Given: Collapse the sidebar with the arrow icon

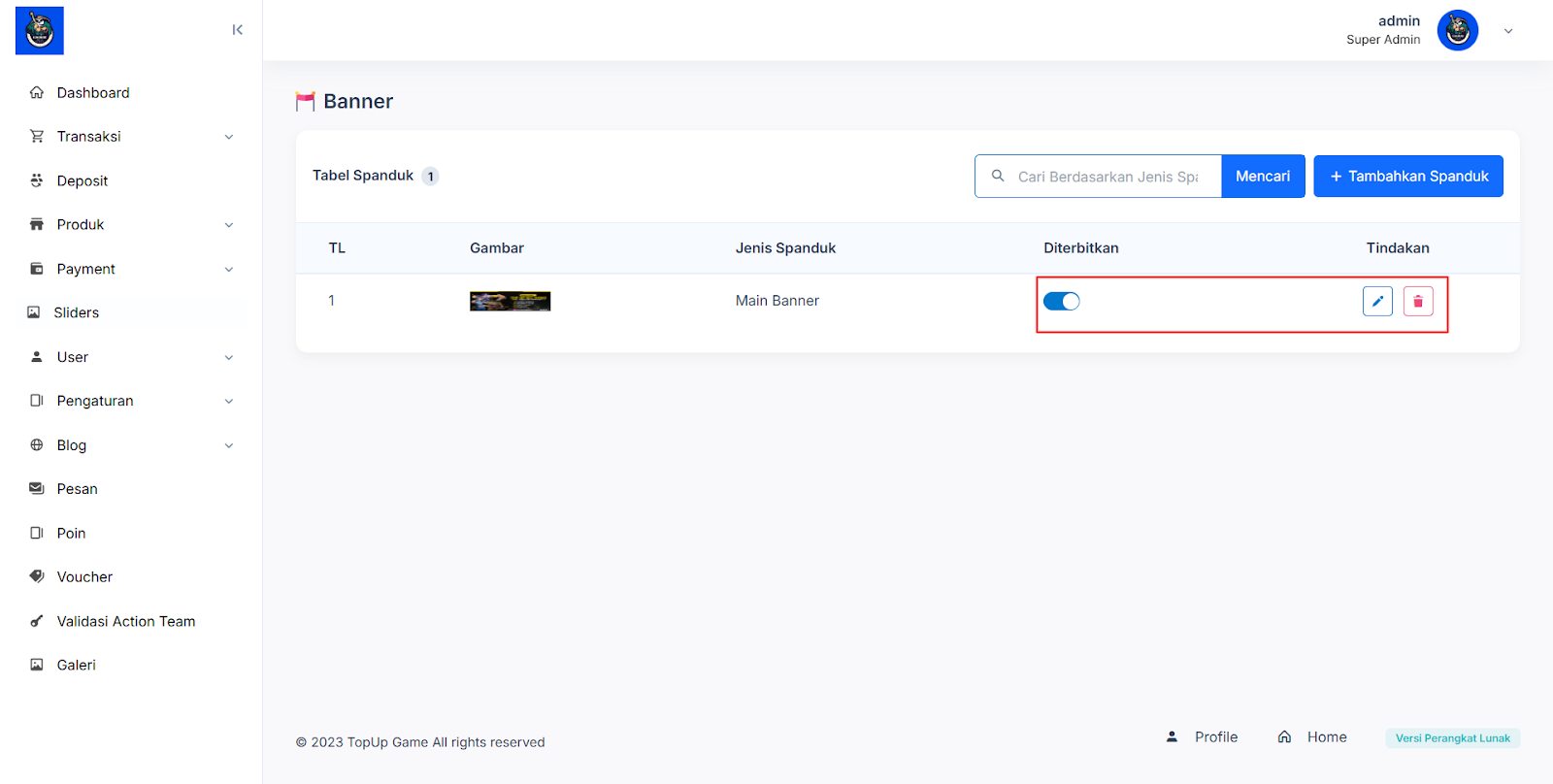Looking at the screenshot, I should [x=238, y=30].
